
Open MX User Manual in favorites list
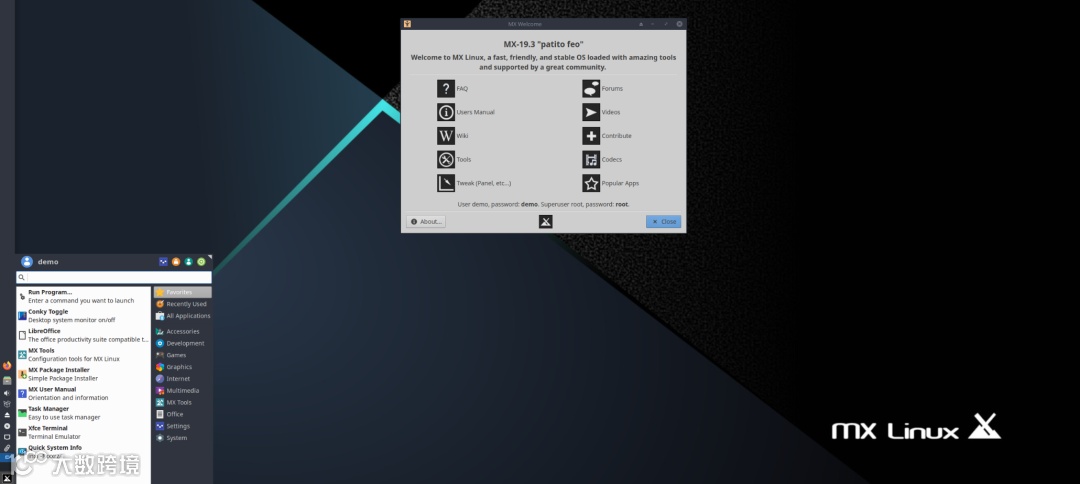click(83, 393)
